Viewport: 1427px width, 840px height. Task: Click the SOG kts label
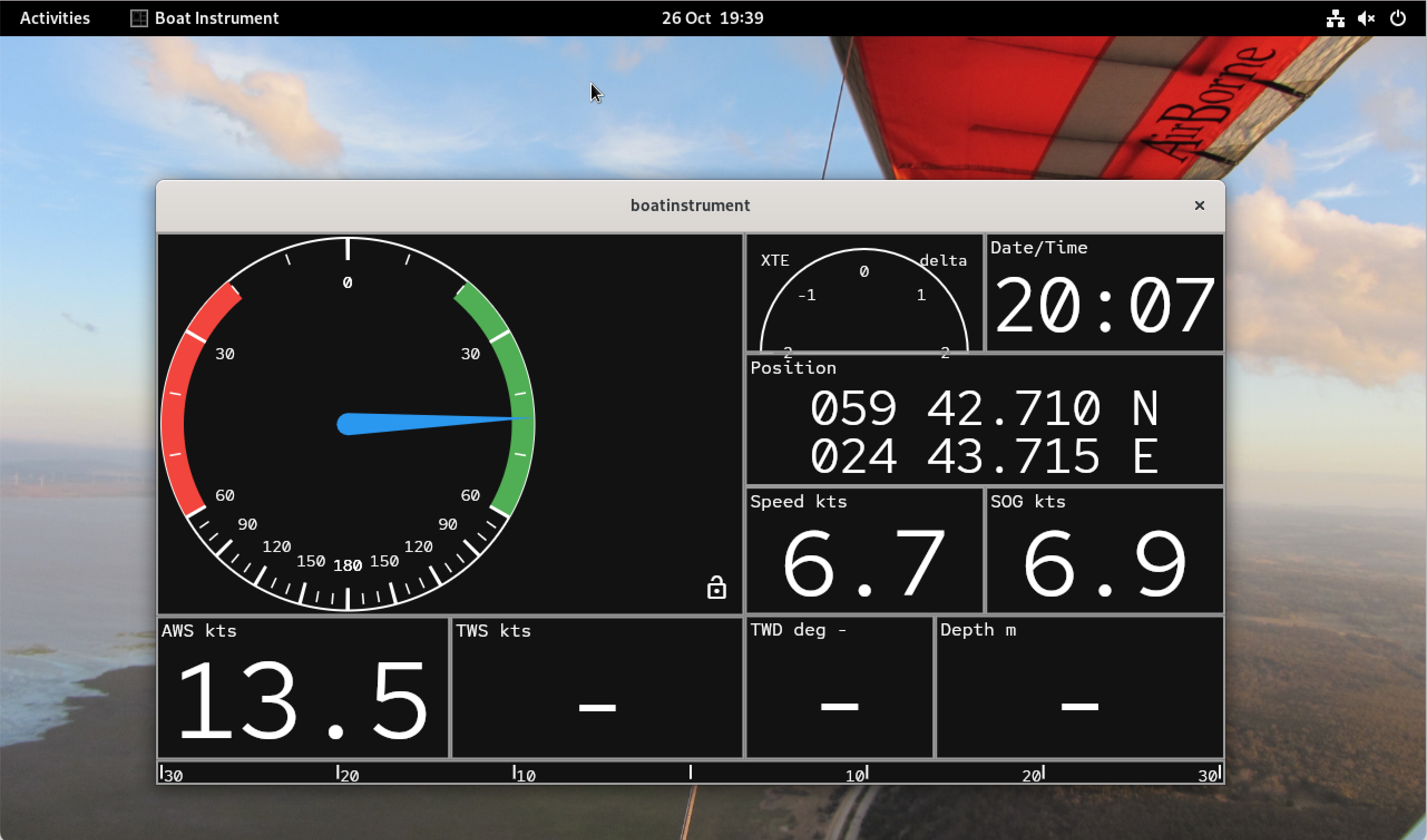pyautogui.click(x=1028, y=501)
